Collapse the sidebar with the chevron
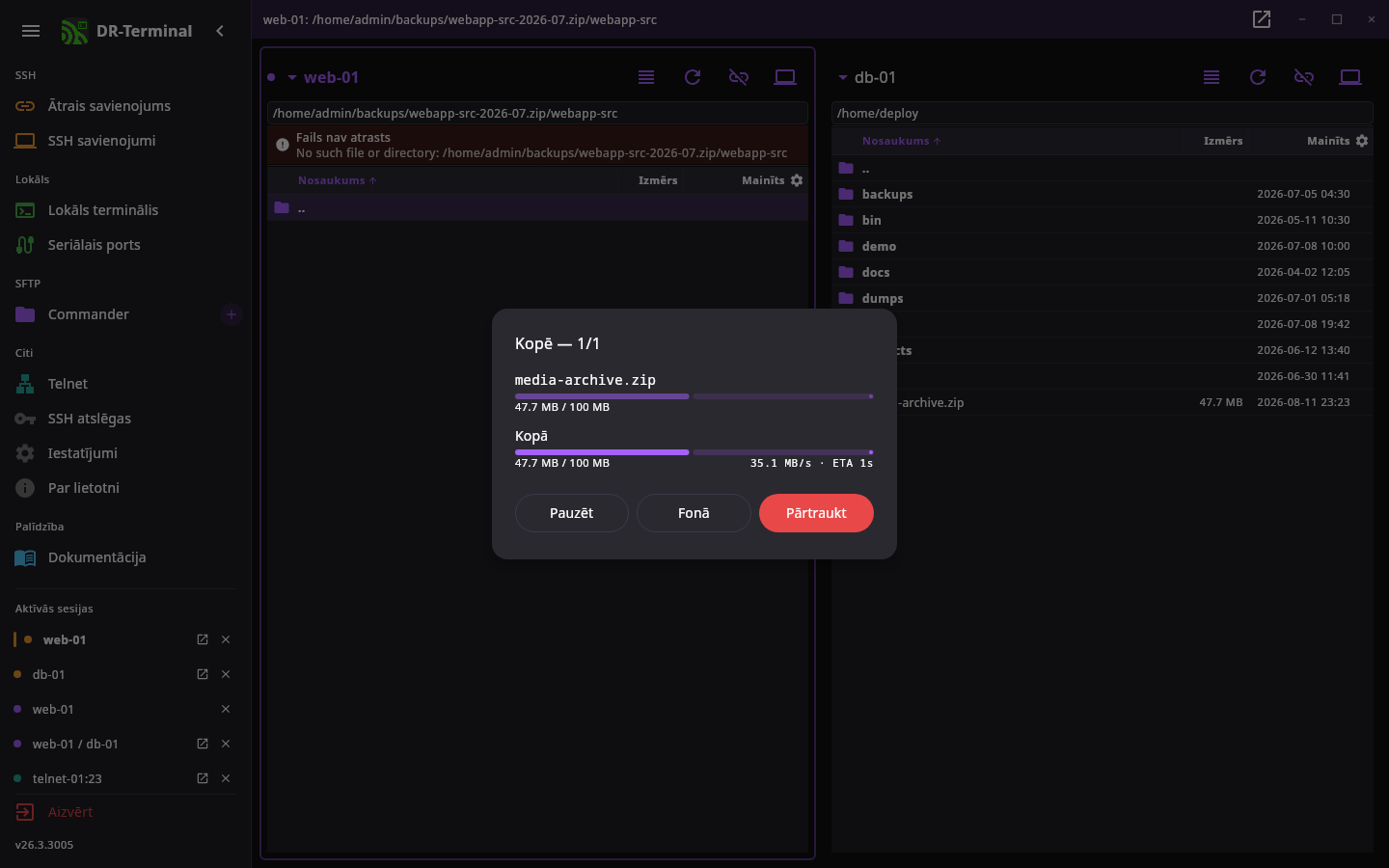The height and width of the screenshot is (868, 1389). [220, 31]
